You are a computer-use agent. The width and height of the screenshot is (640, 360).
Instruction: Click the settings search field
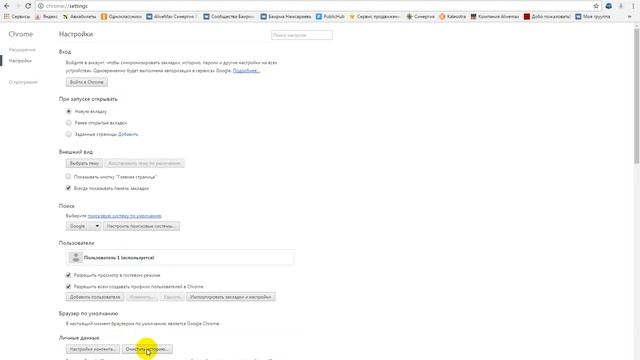click(302, 36)
